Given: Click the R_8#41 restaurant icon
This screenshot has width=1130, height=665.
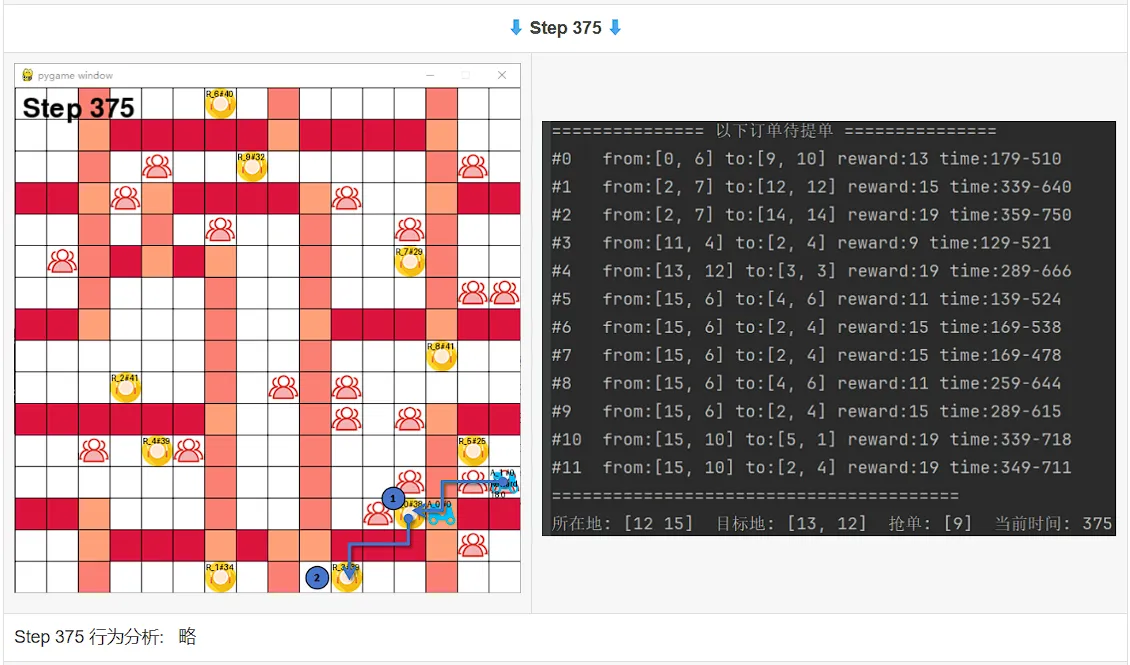Looking at the screenshot, I should (441, 356).
